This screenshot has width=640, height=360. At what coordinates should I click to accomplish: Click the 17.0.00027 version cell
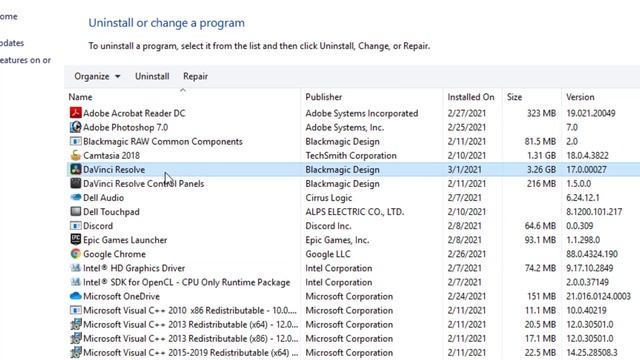[x=586, y=169]
